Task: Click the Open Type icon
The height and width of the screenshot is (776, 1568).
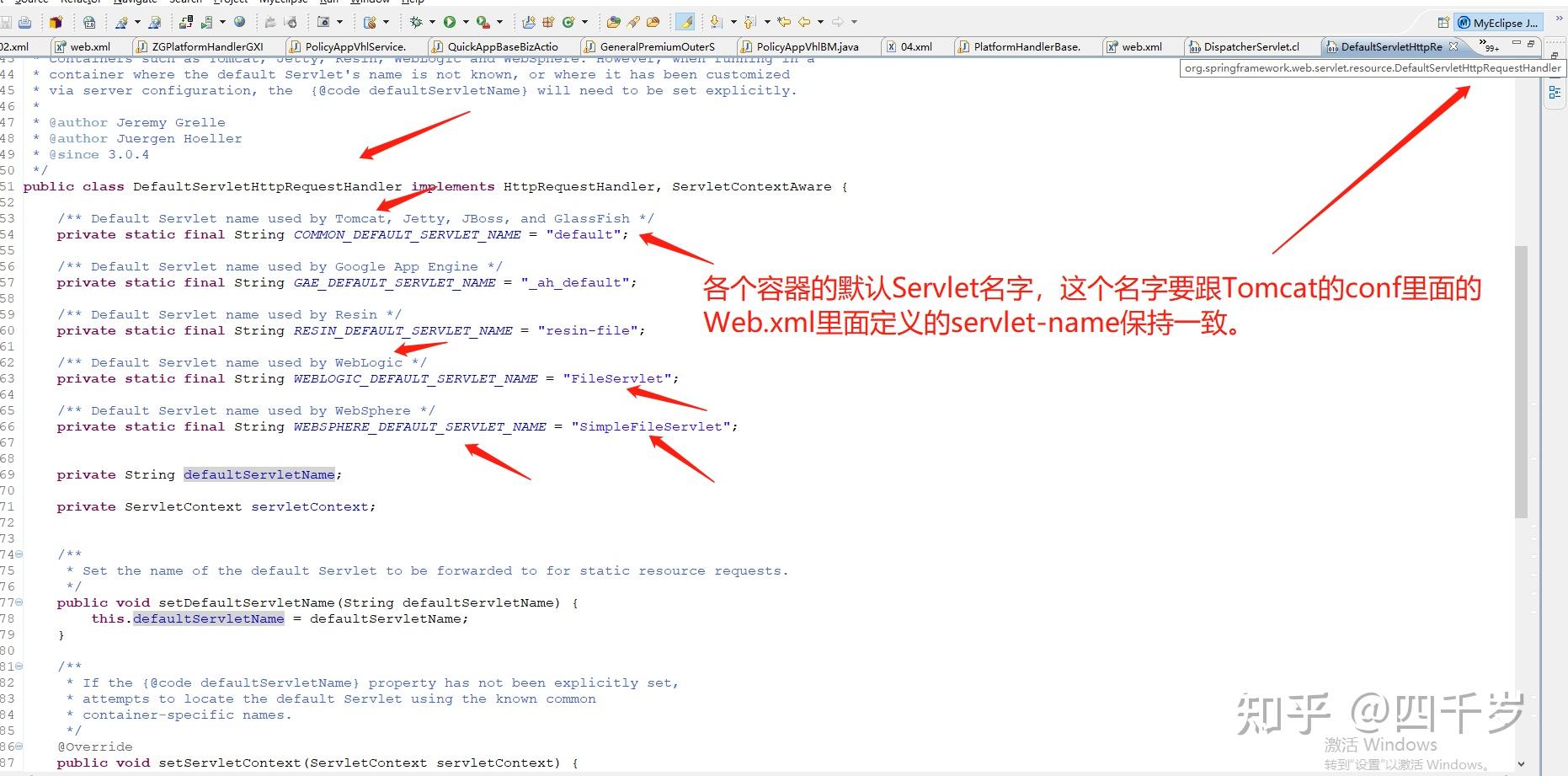Action: click(x=614, y=22)
